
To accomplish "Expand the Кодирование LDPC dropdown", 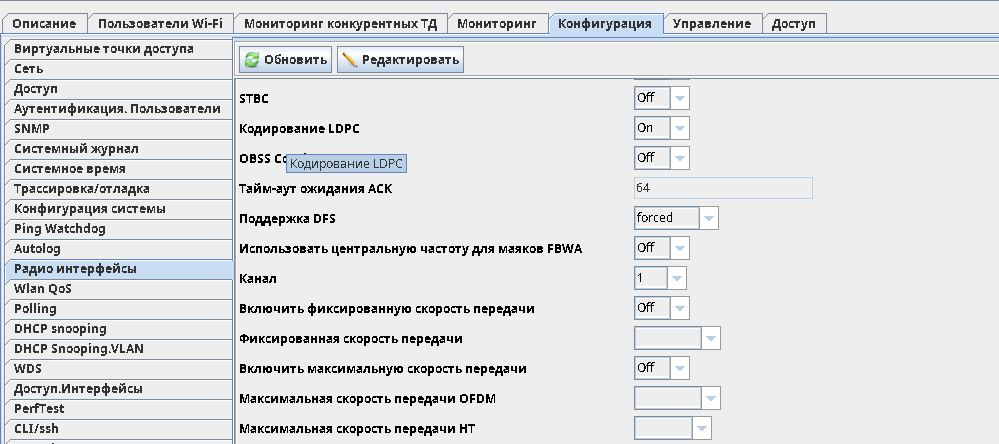I will 680,128.
